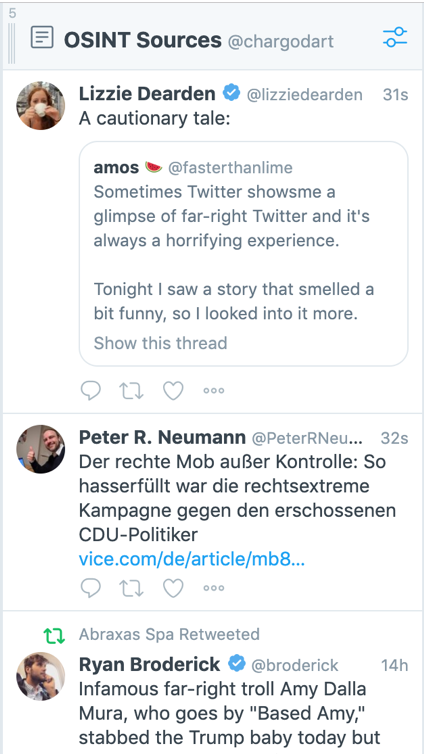Viewport: 424px width, 754px height.
Task: Retweet Lizzie Dearden's cautionary tale tweet
Action: tap(131, 390)
